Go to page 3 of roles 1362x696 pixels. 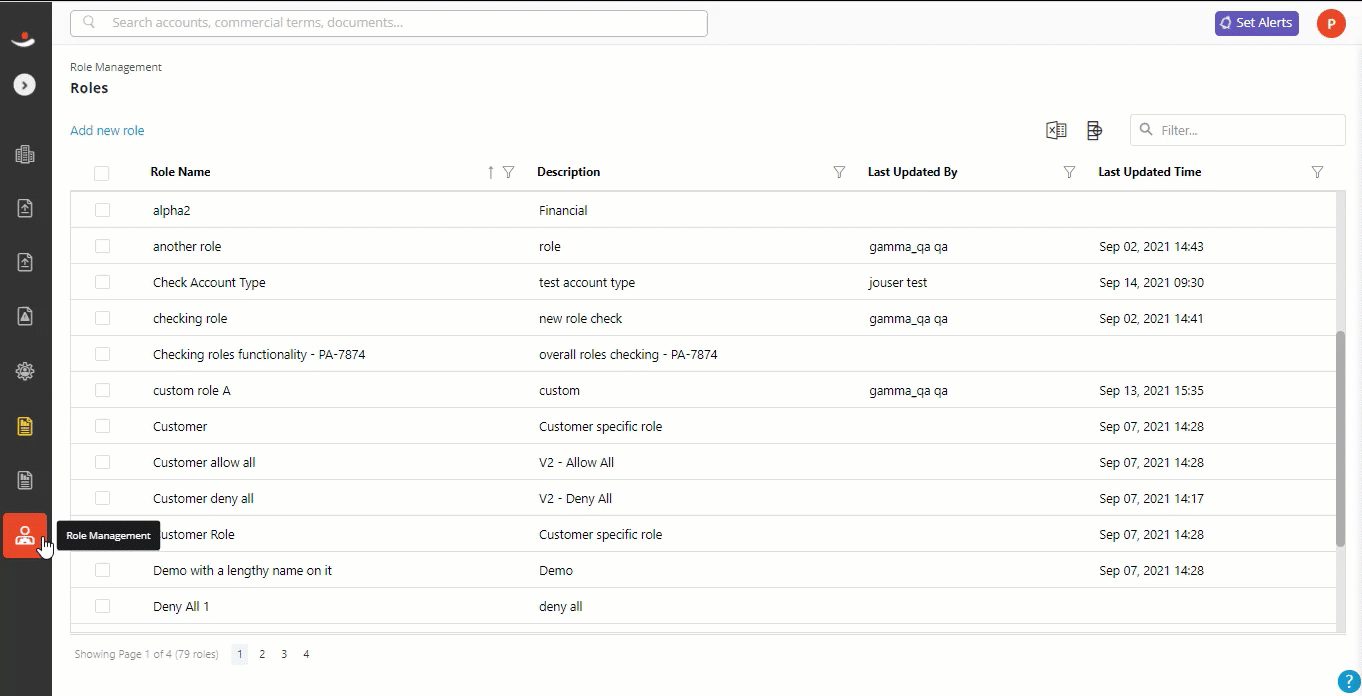click(x=284, y=654)
